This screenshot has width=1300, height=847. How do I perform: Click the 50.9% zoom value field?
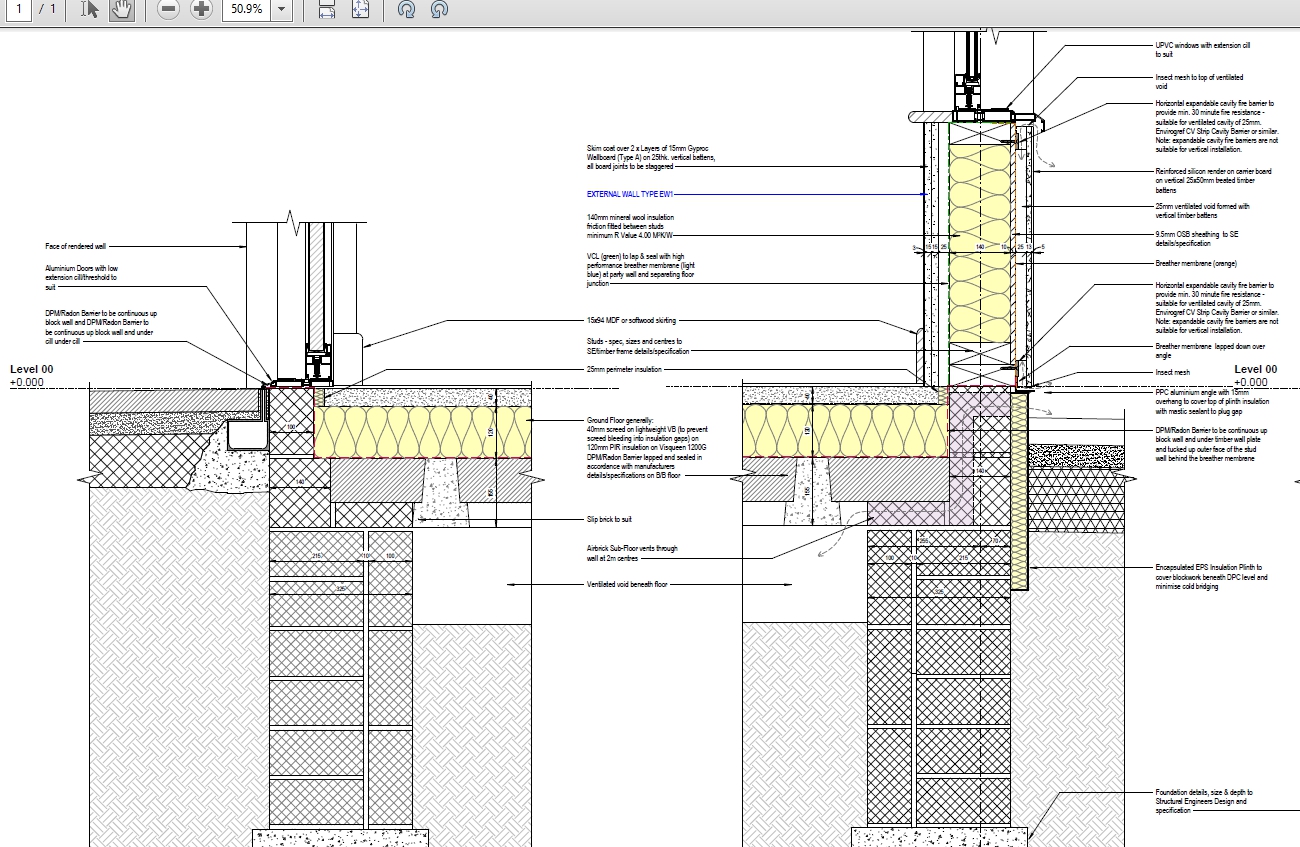(x=245, y=10)
